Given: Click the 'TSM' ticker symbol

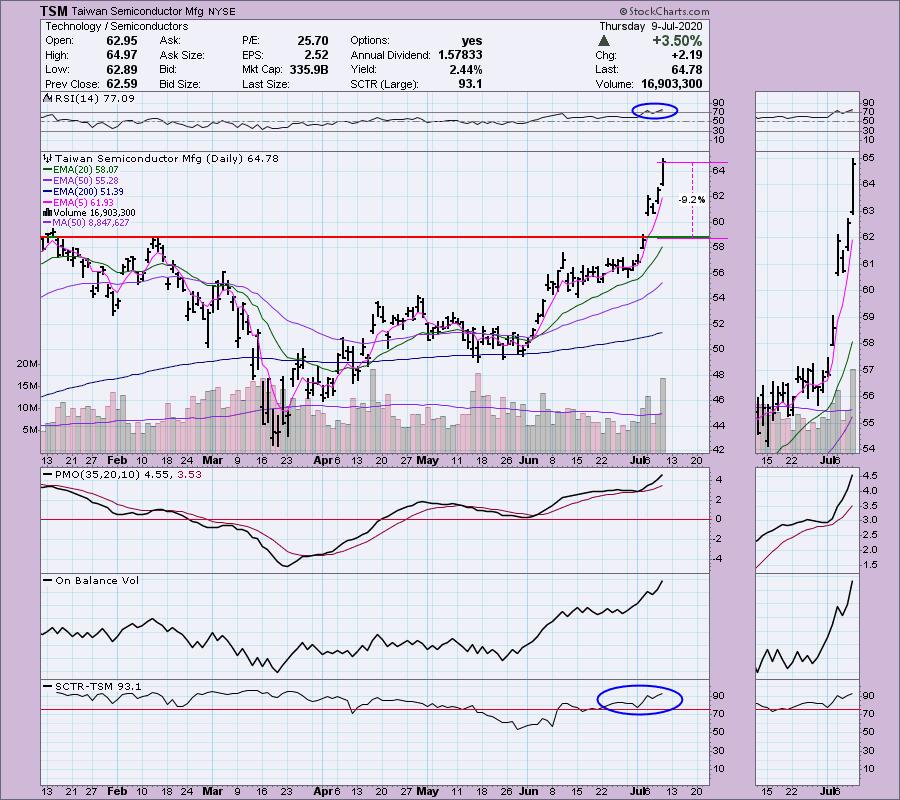Looking at the screenshot, I should 54,11.
